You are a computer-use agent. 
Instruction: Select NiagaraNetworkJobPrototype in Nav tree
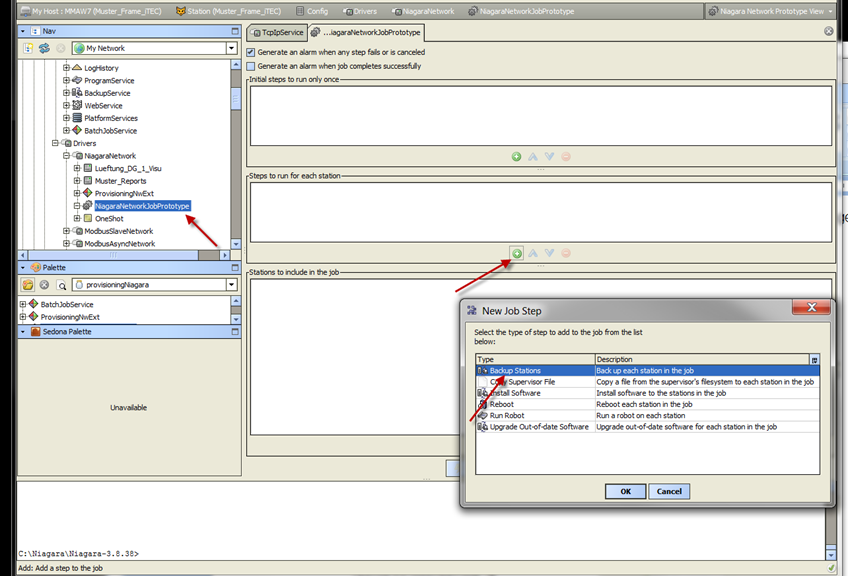tap(142, 206)
